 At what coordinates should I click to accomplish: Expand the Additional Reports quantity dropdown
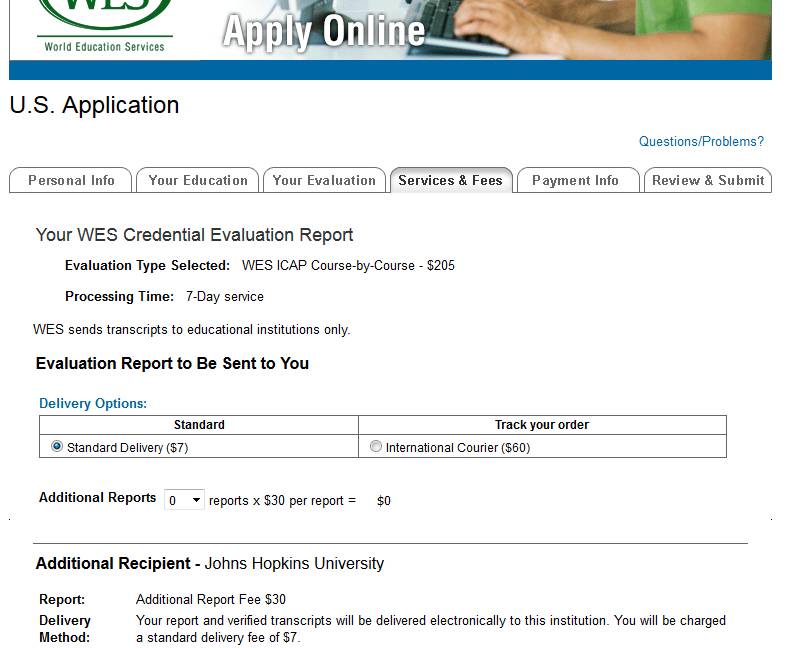point(184,500)
